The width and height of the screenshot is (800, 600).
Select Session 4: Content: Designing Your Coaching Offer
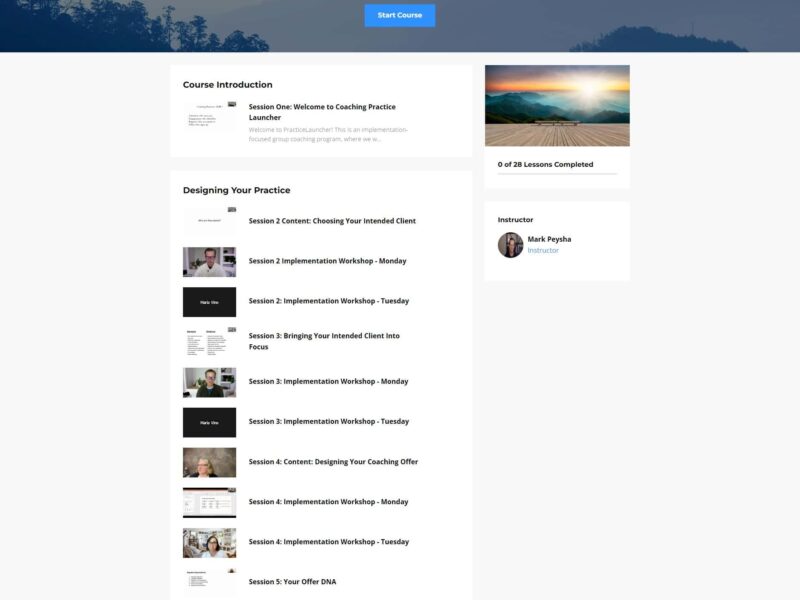point(331,461)
